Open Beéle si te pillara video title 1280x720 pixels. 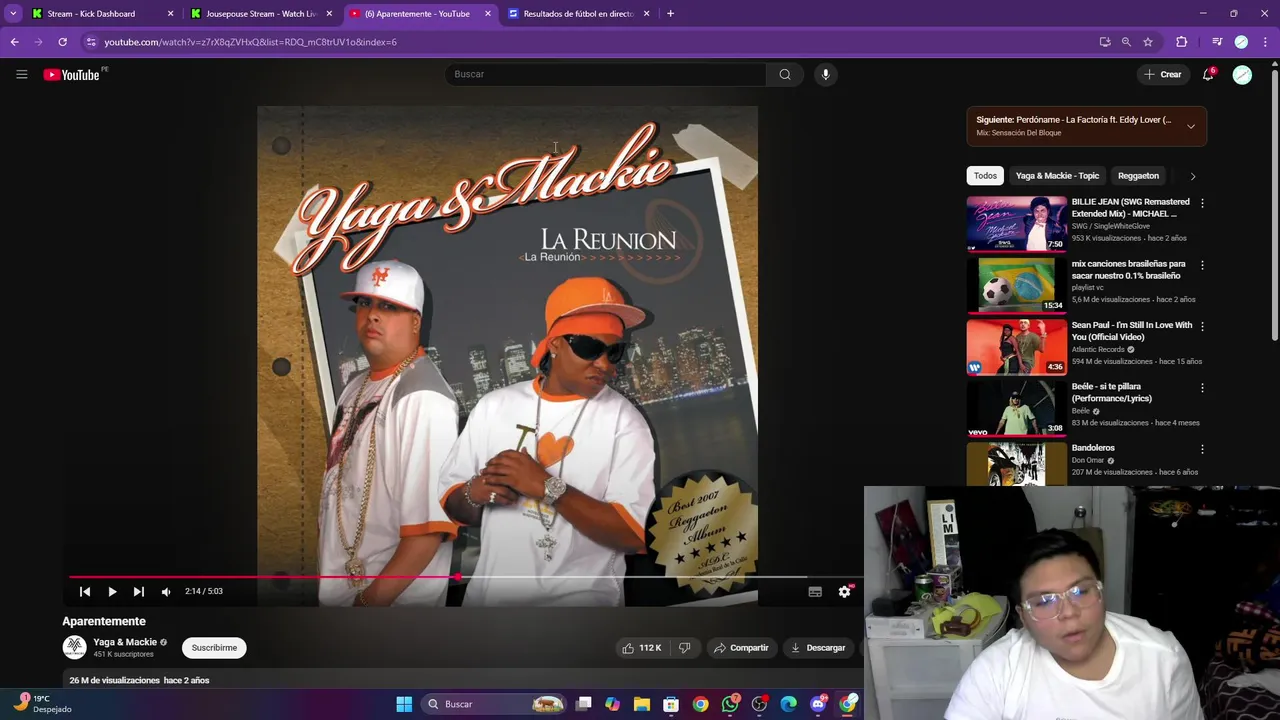pos(1112,392)
